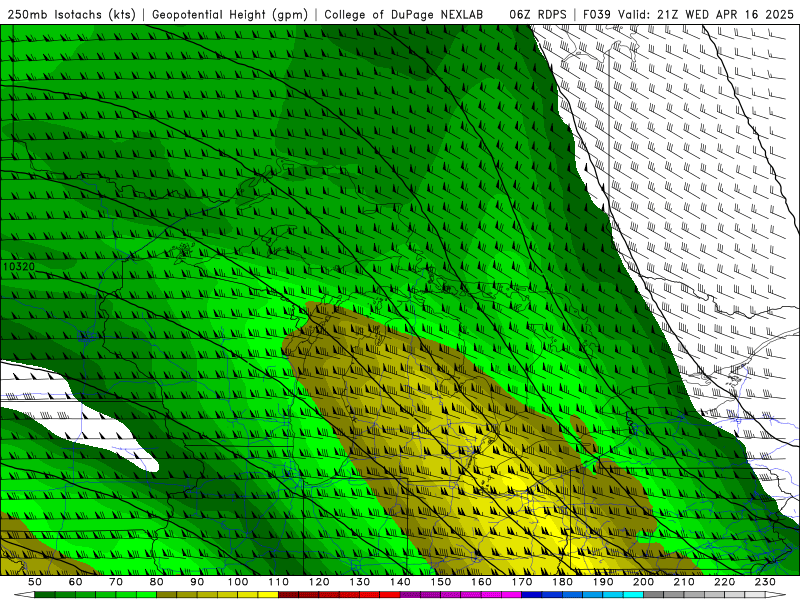This screenshot has width=800, height=600.
Task: Click the '170' value on the color scale
Action: tap(522, 582)
